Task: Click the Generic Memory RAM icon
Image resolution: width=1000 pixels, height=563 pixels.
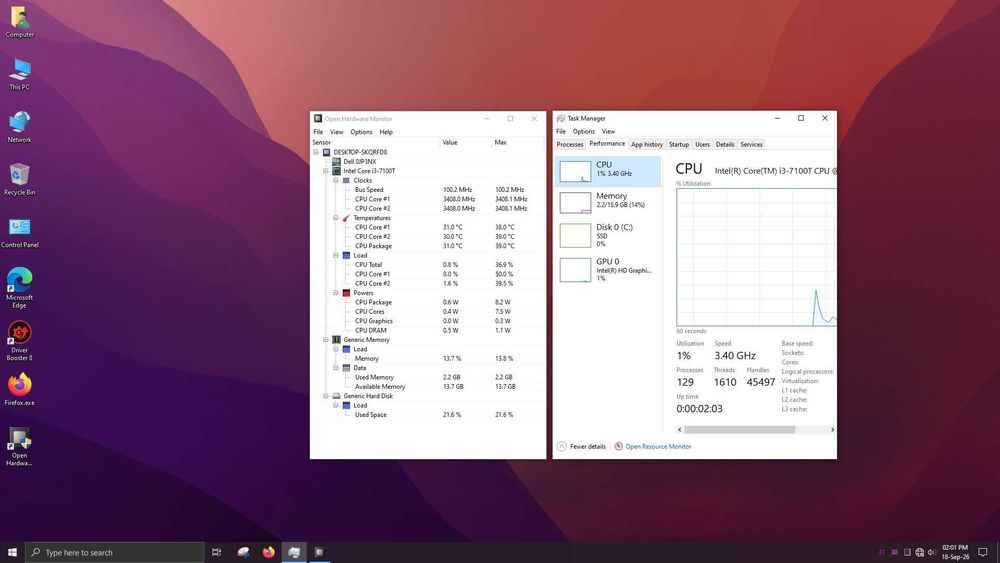Action: (336, 340)
